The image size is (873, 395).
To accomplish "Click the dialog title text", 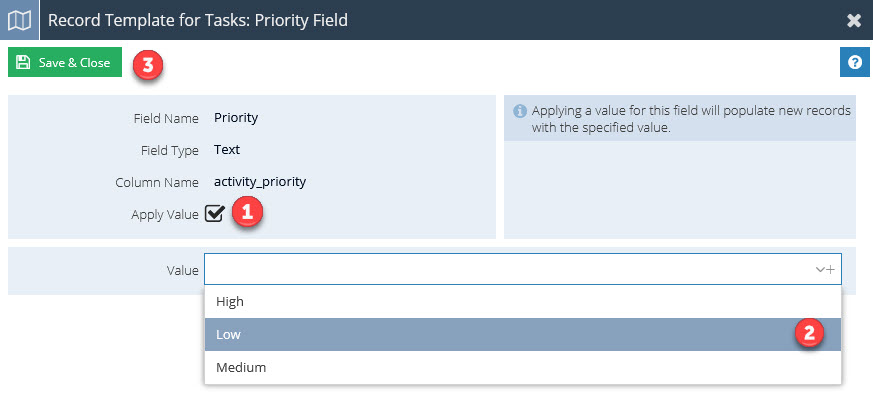I will (198, 21).
